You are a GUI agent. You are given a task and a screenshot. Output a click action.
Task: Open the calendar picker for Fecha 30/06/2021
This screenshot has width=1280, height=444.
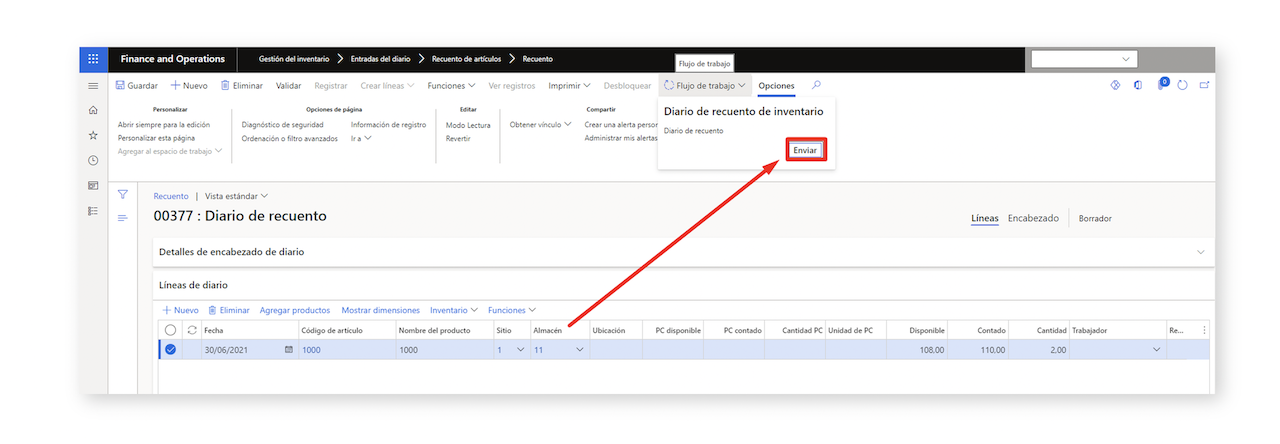[290, 349]
